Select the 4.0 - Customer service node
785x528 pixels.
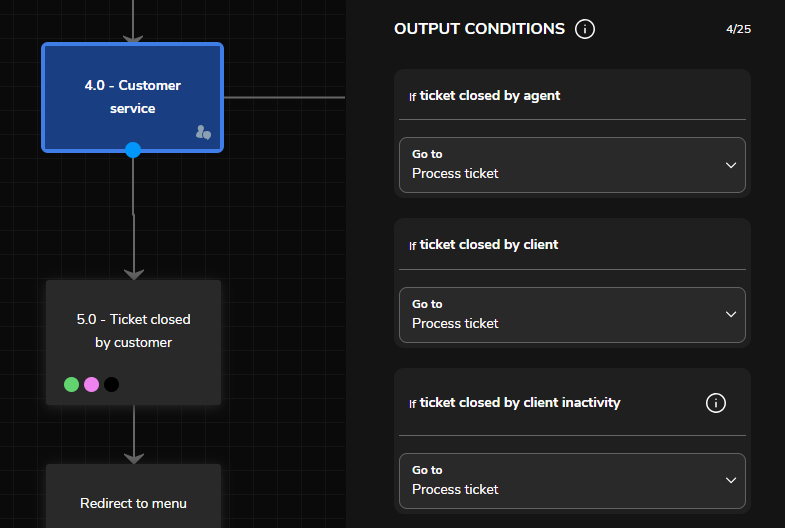(132, 97)
